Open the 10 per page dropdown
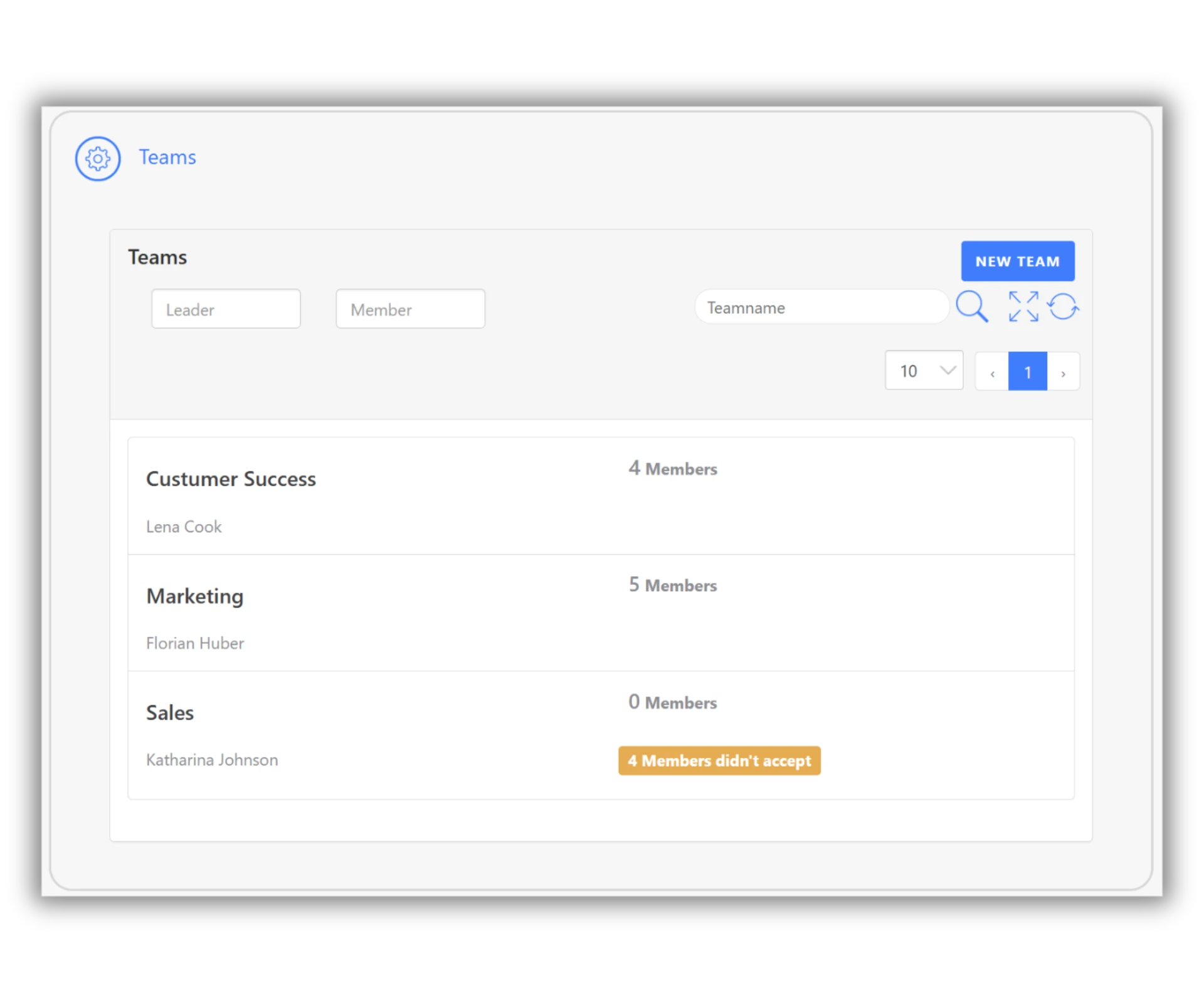 [x=924, y=371]
